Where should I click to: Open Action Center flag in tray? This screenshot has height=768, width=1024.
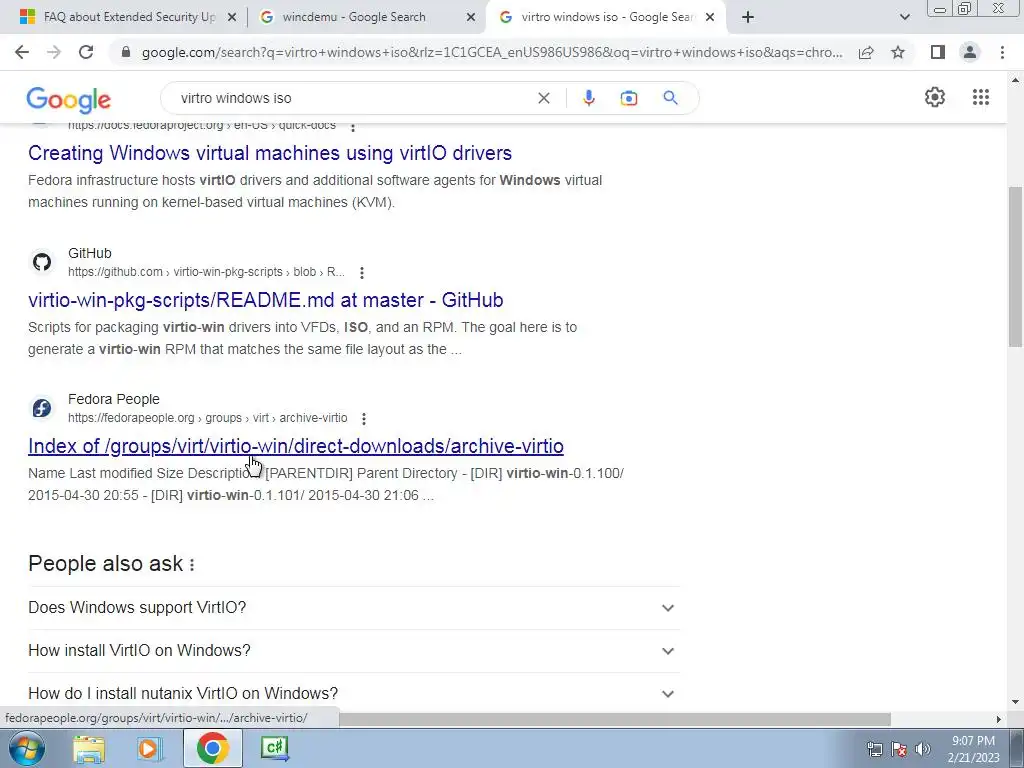[898, 749]
